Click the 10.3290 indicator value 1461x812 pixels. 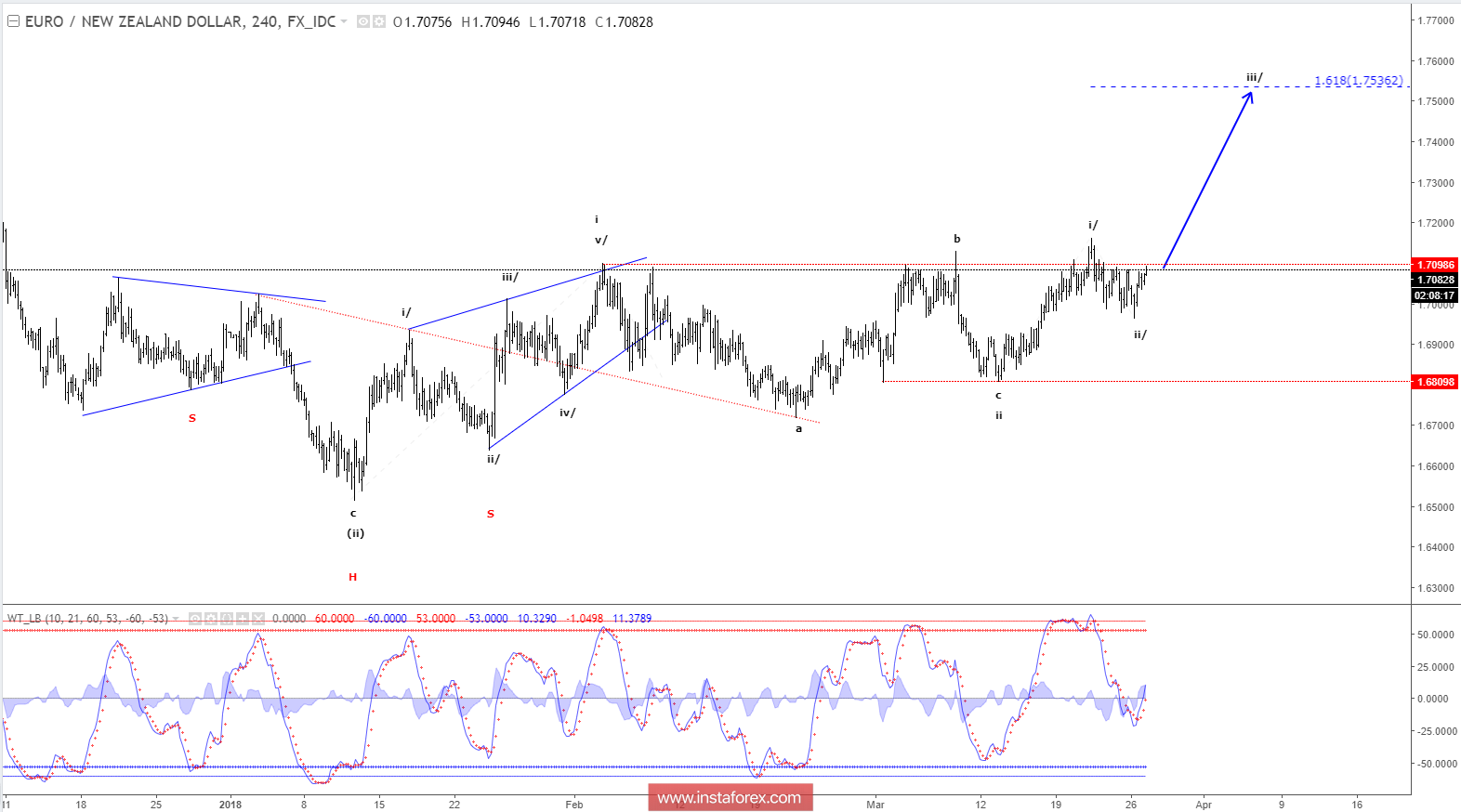pyautogui.click(x=537, y=618)
